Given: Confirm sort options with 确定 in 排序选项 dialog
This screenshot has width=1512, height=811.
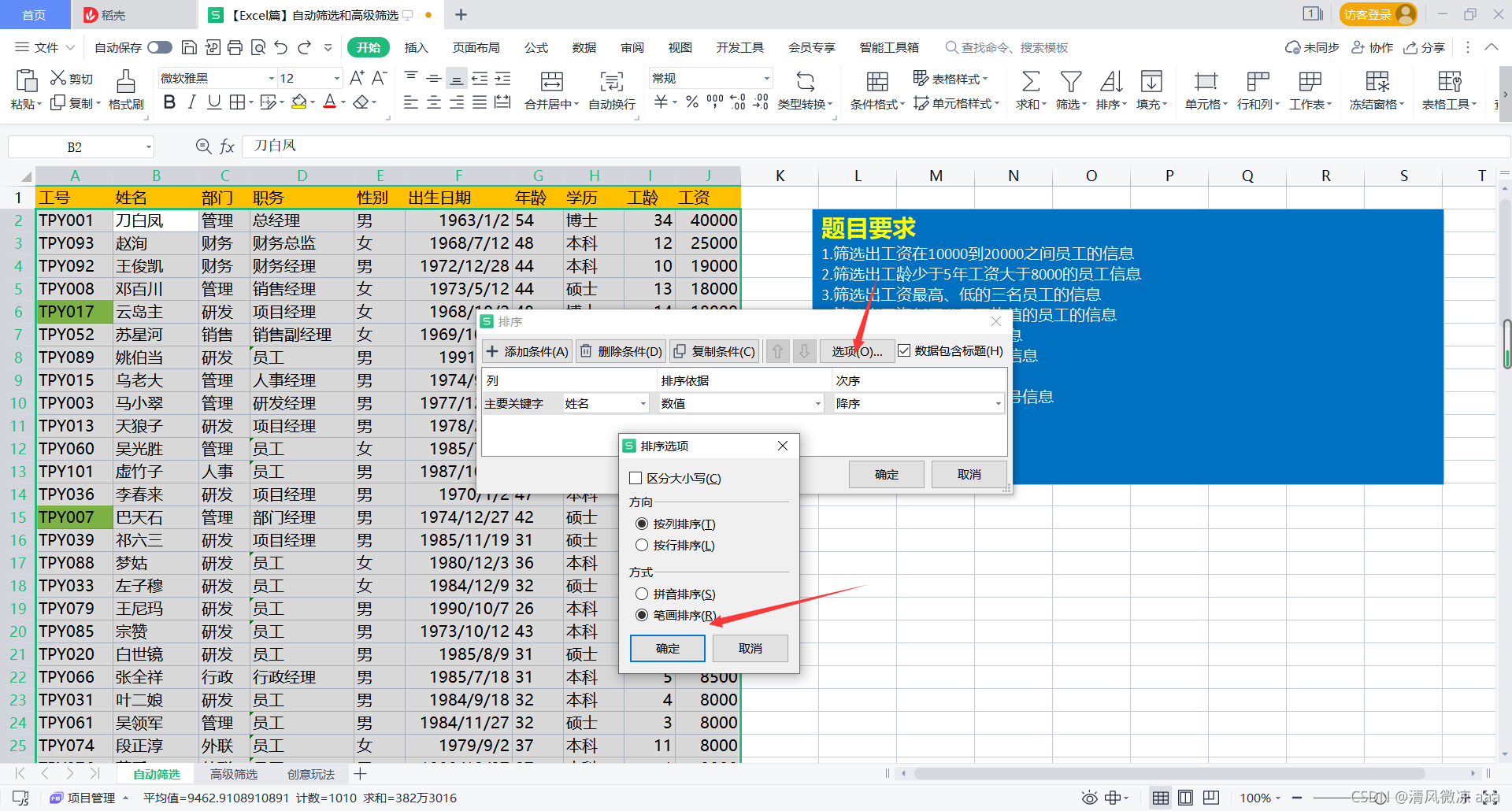Looking at the screenshot, I should coord(668,648).
